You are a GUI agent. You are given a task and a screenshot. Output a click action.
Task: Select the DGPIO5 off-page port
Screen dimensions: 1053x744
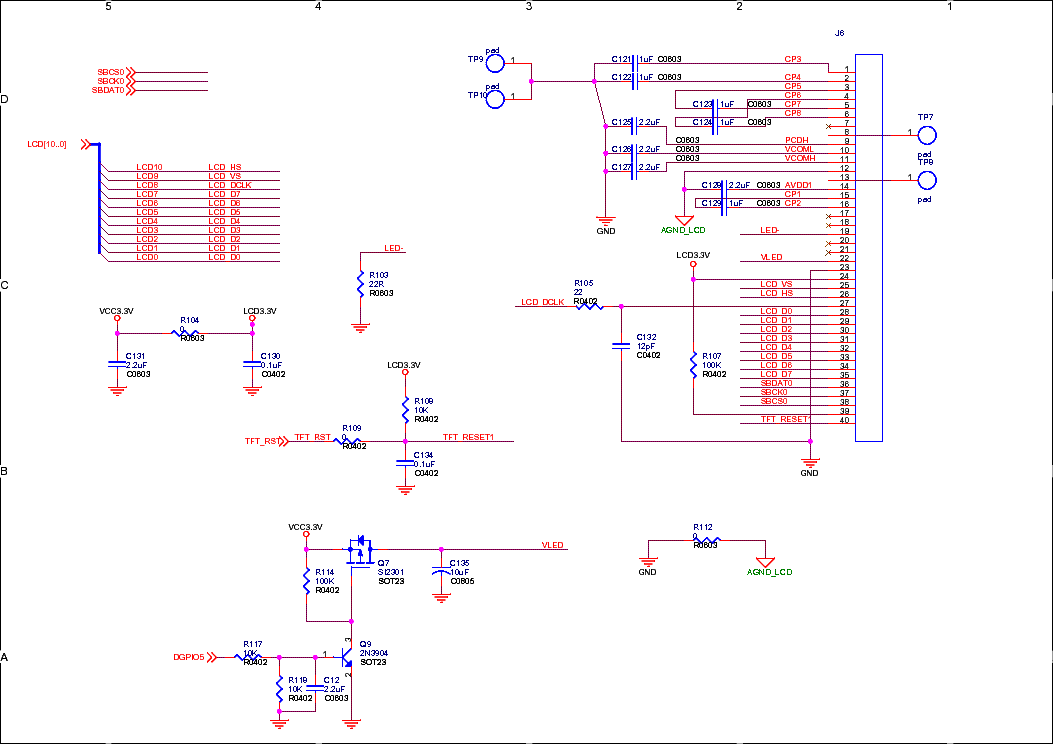coord(190,657)
